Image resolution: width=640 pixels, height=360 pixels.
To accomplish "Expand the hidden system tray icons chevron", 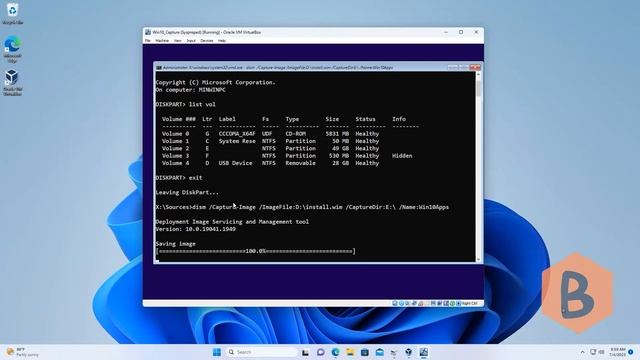I will tap(582, 352).
